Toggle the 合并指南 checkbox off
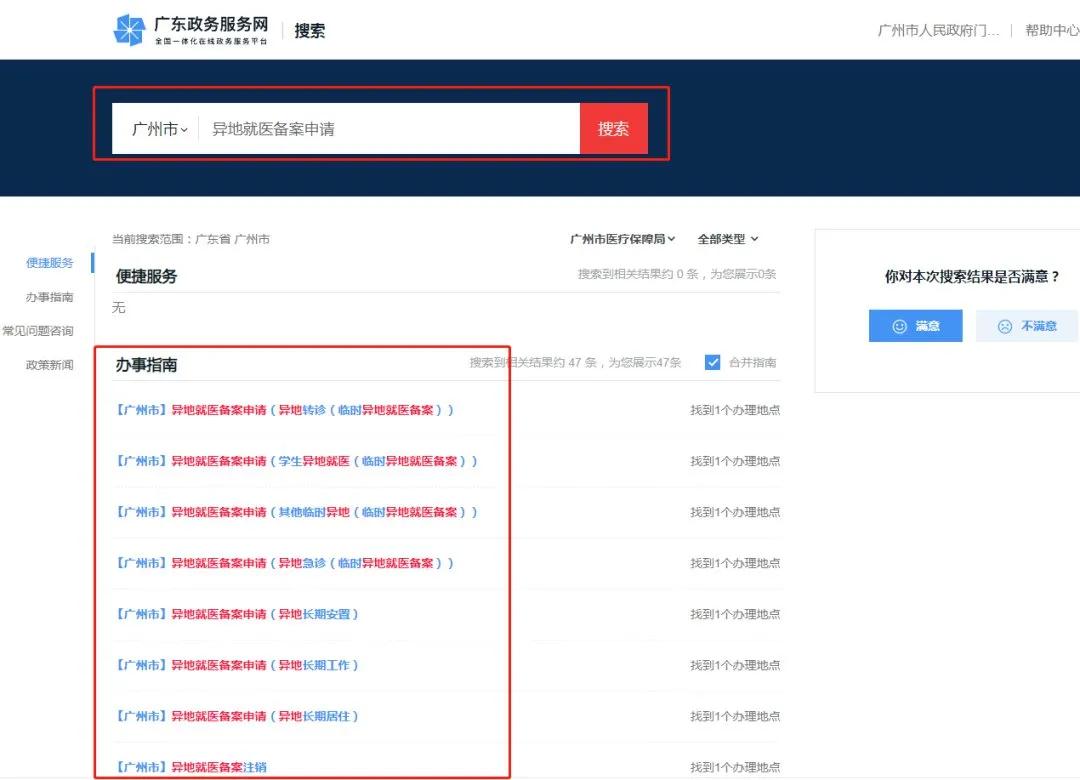Viewport: 1080px width, 780px height. pos(713,362)
